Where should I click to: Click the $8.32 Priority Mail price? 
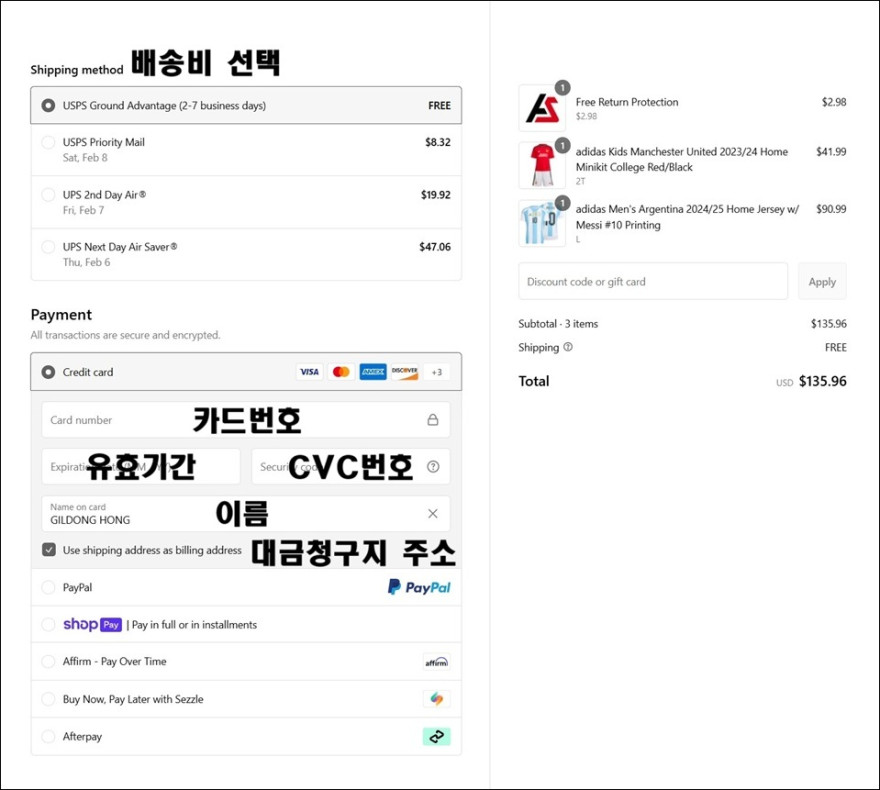pyautogui.click(x=438, y=143)
